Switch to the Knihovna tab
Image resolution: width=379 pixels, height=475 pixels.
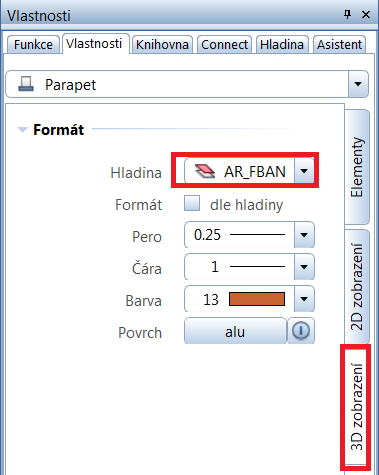tap(162, 45)
